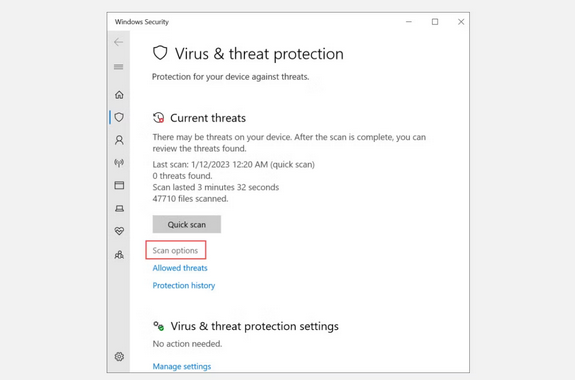Open Device performance & health heart icon

[119, 231]
